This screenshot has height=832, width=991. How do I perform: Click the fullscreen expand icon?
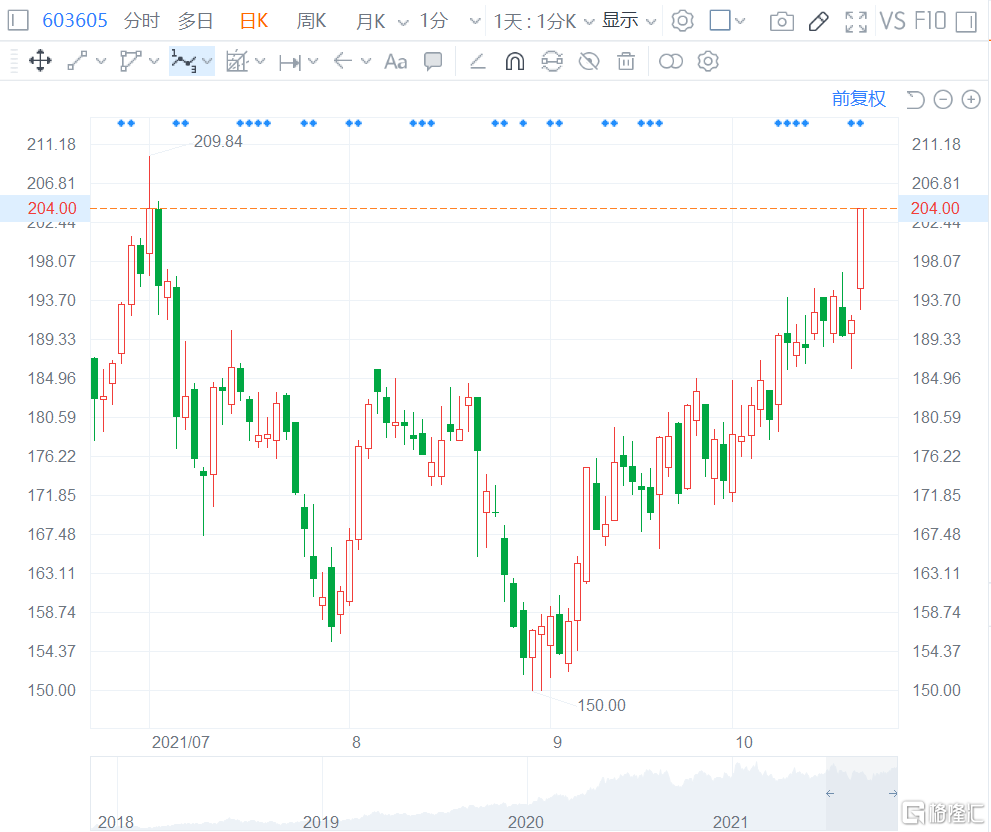click(x=856, y=21)
